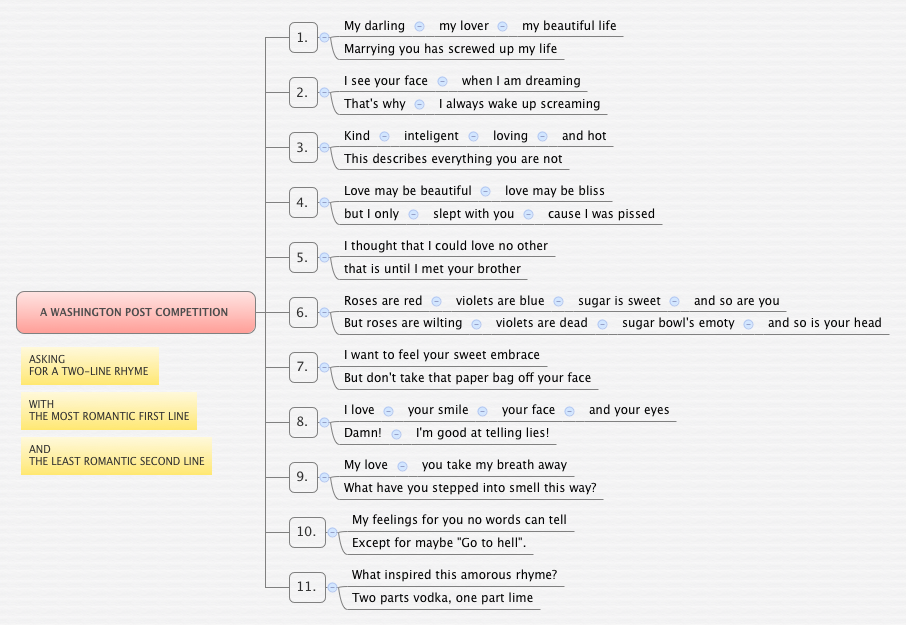Collapse the branch after "Roses are red"
This screenshot has width=906, height=625.
(x=436, y=300)
